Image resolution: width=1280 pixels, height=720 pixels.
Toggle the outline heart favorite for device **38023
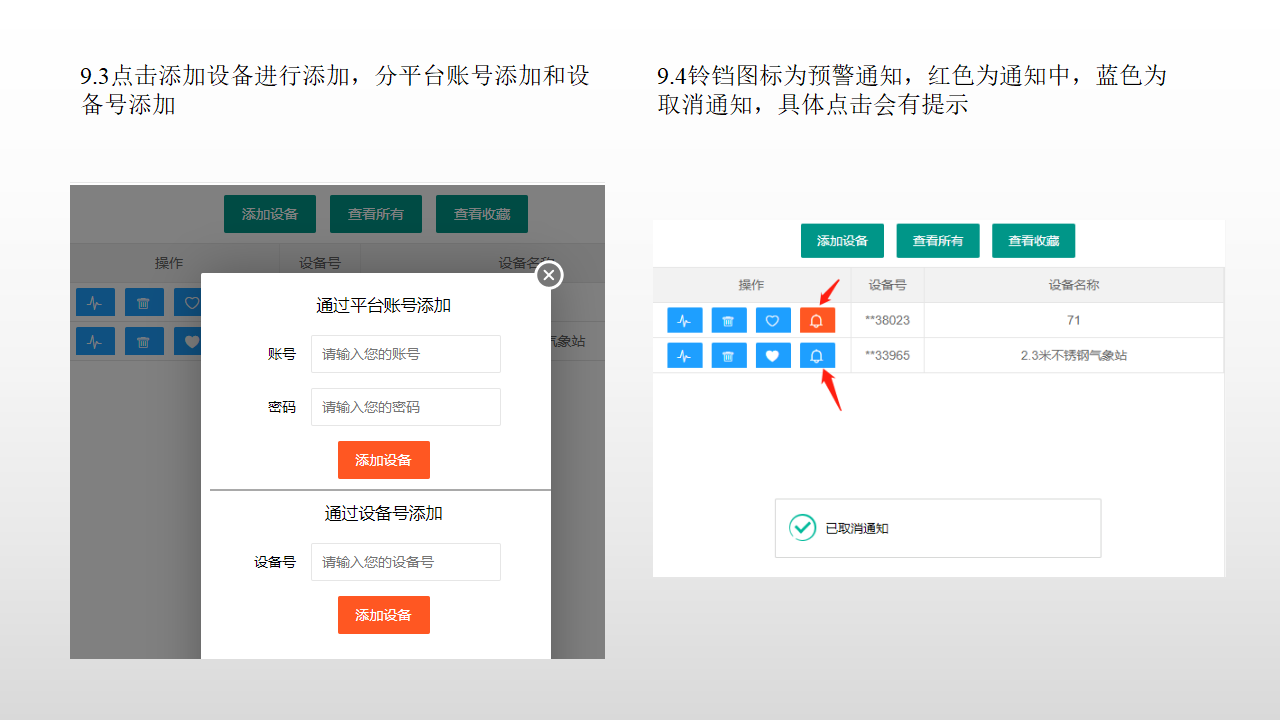pyautogui.click(x=773, y=320)
